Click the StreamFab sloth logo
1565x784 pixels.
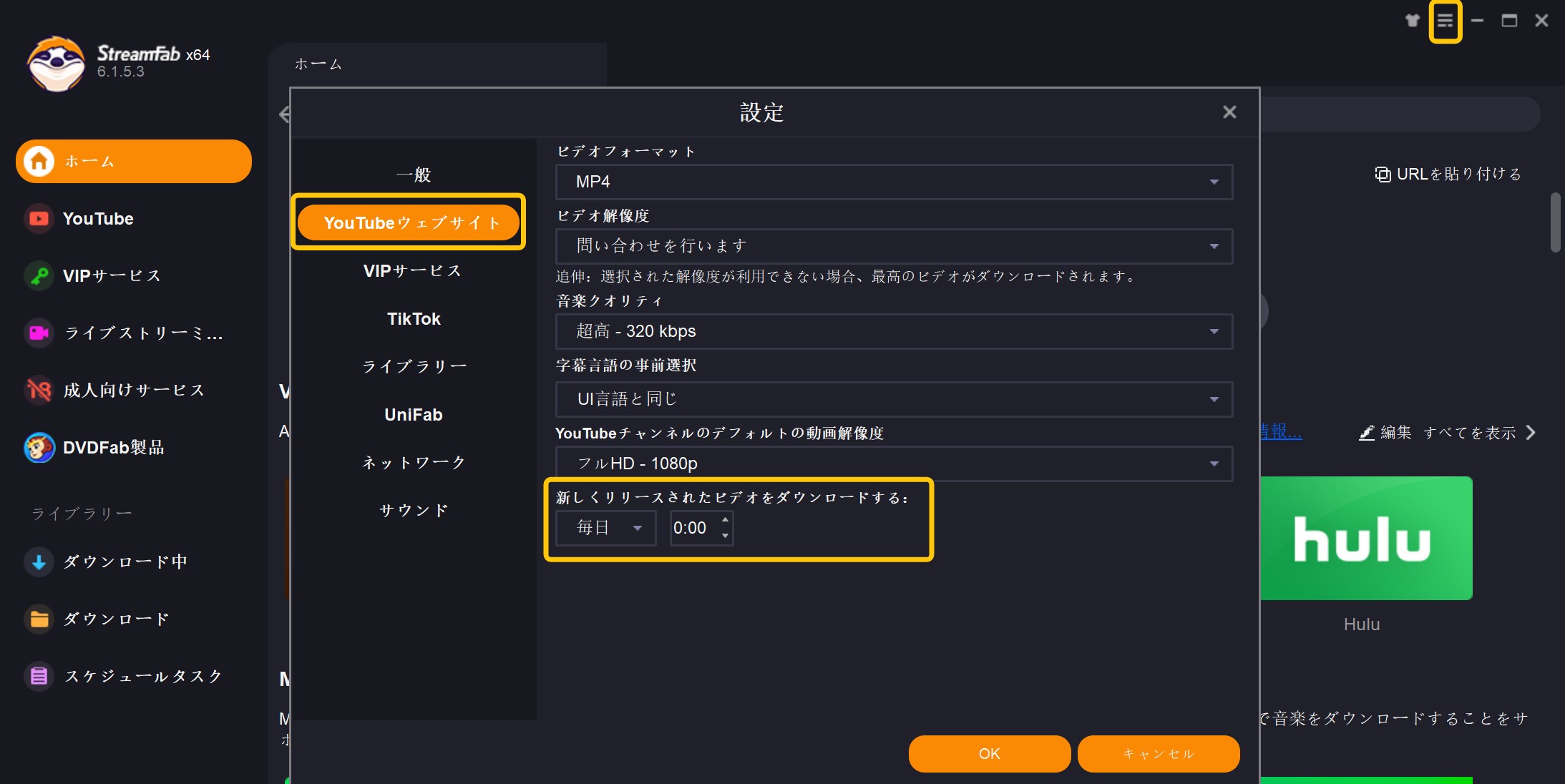56,63
